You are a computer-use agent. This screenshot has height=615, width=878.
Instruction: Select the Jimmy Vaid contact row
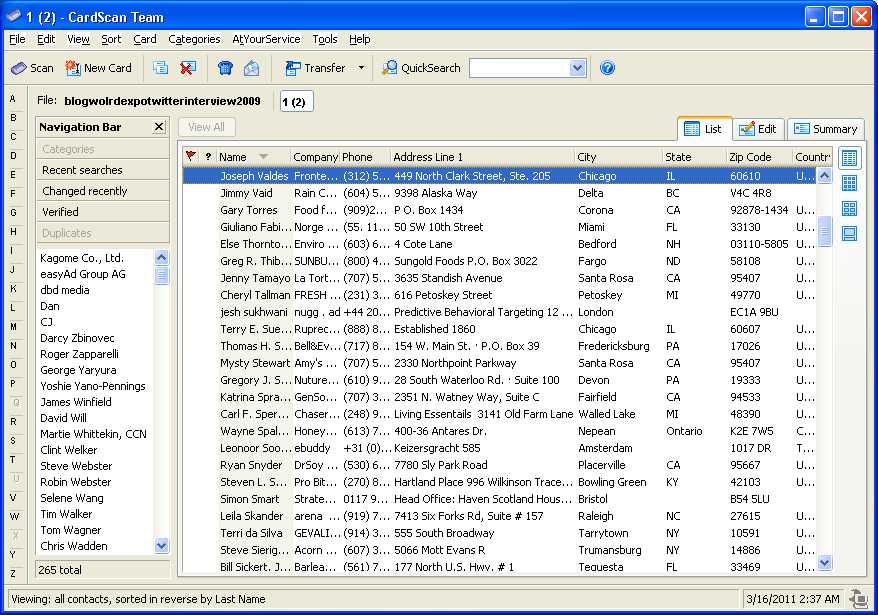tap(499, 193)
